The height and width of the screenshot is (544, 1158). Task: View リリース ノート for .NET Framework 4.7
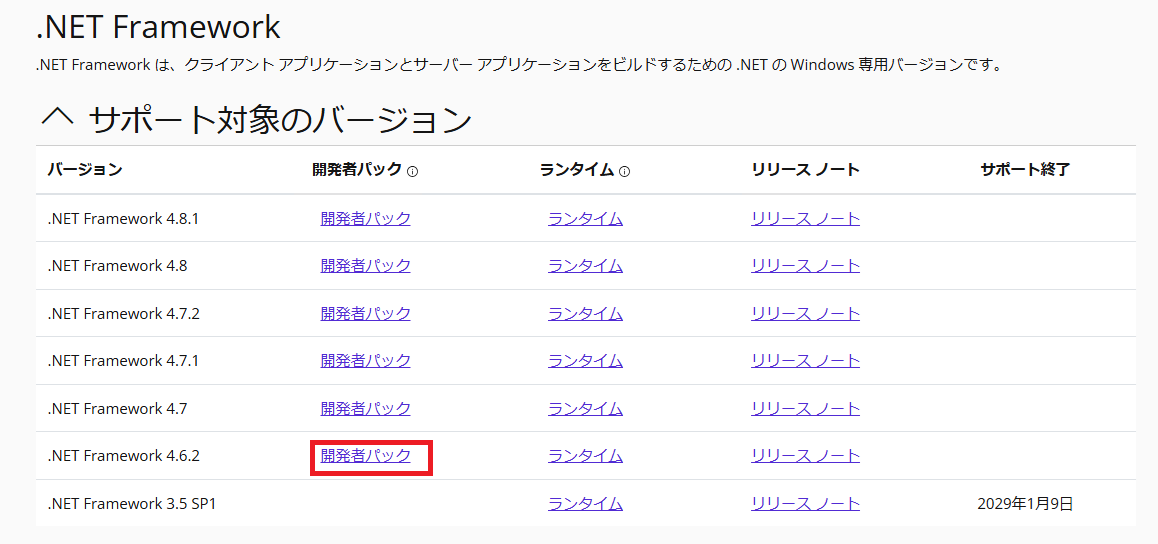point(805,408)
